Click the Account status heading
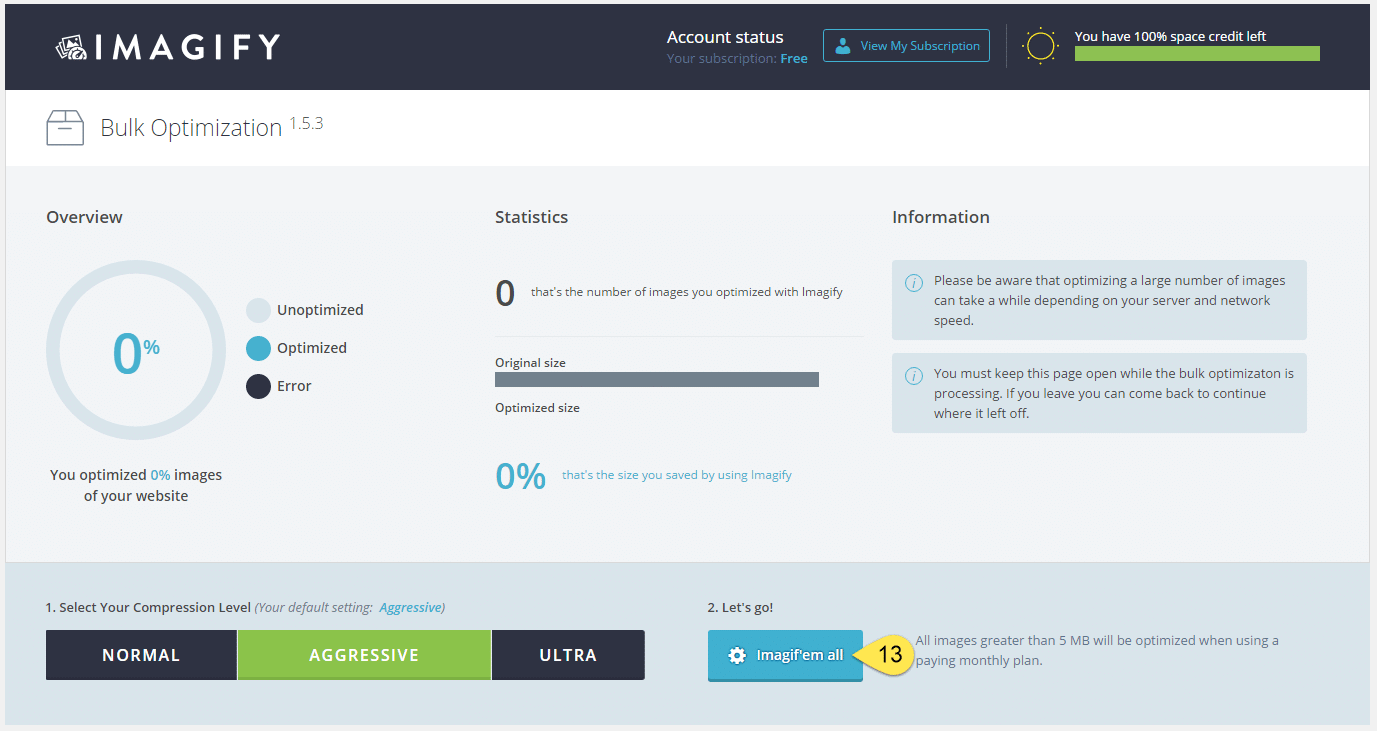 (x=725, y=37)
